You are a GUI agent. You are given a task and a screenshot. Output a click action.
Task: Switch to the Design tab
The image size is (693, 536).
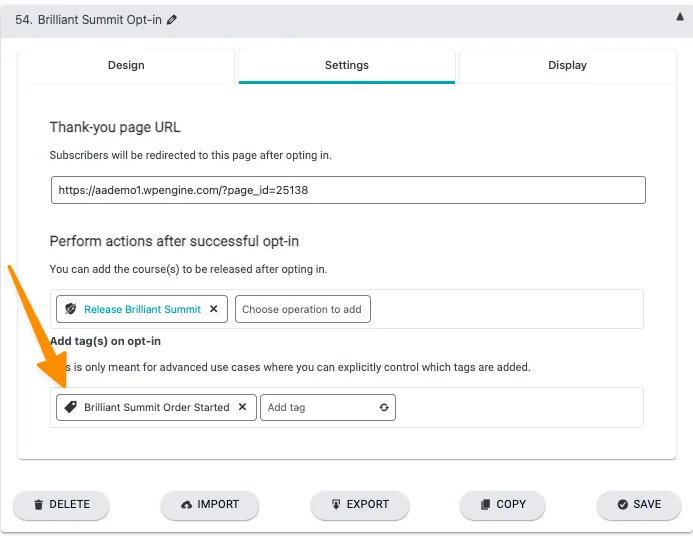pyautogui.click(x=126, y=65)
